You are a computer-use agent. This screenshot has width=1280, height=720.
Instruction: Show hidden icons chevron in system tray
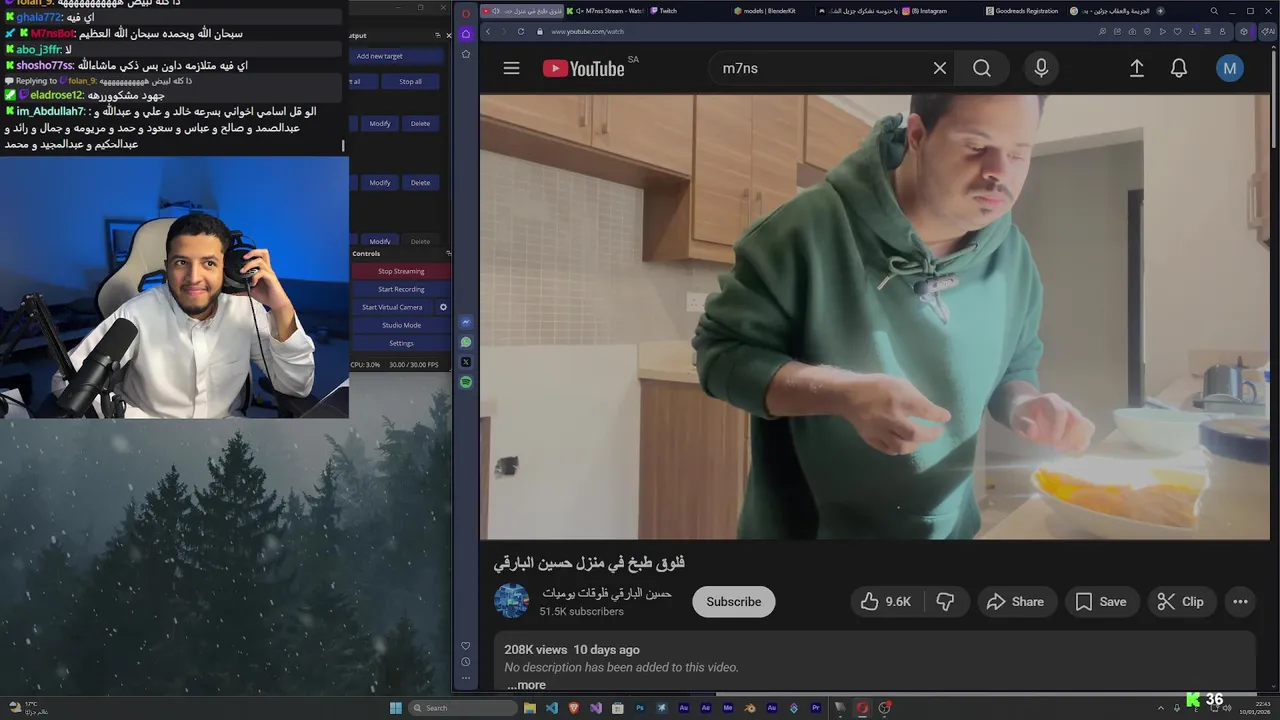pyautogui.click(x=1160, y=708)
